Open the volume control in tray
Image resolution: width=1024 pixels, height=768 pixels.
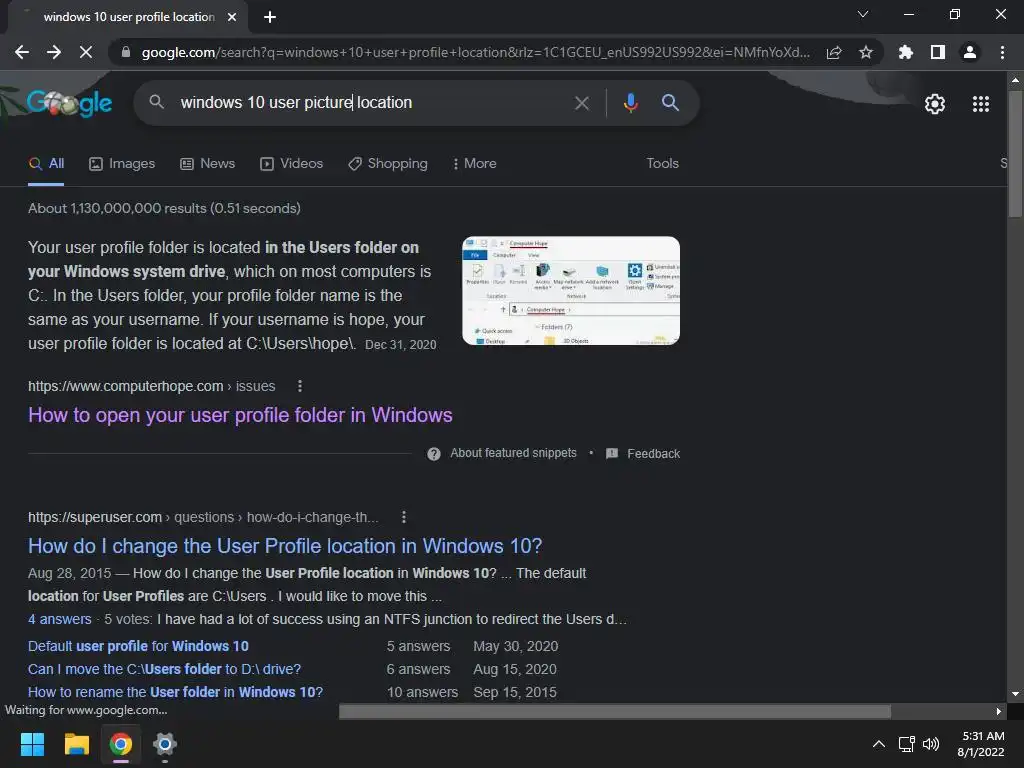pos(931,744)
